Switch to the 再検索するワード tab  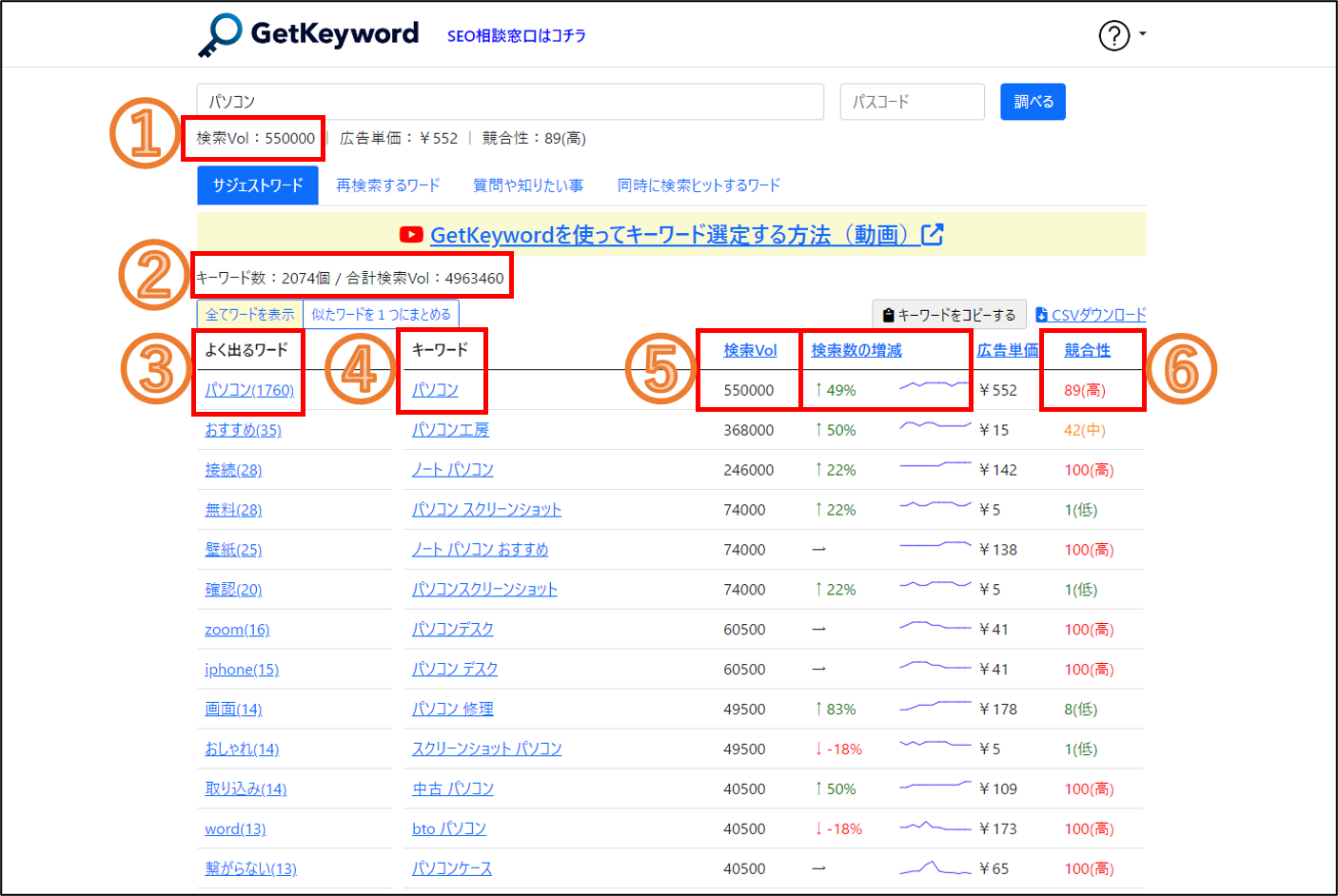point(387,185)
